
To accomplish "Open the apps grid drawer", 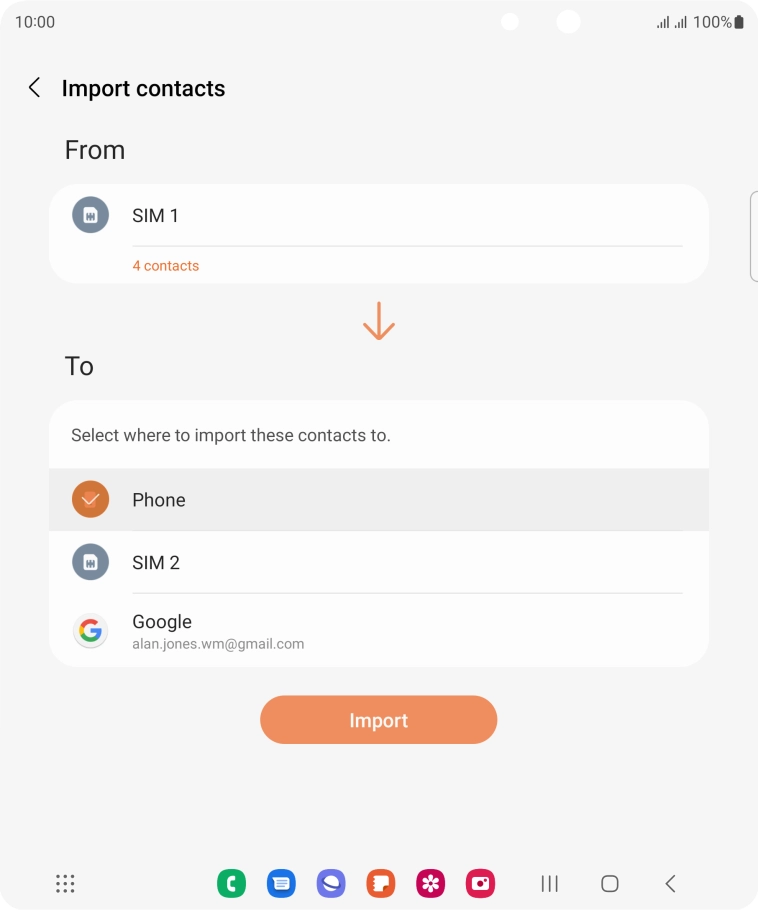I will (65, 883).
